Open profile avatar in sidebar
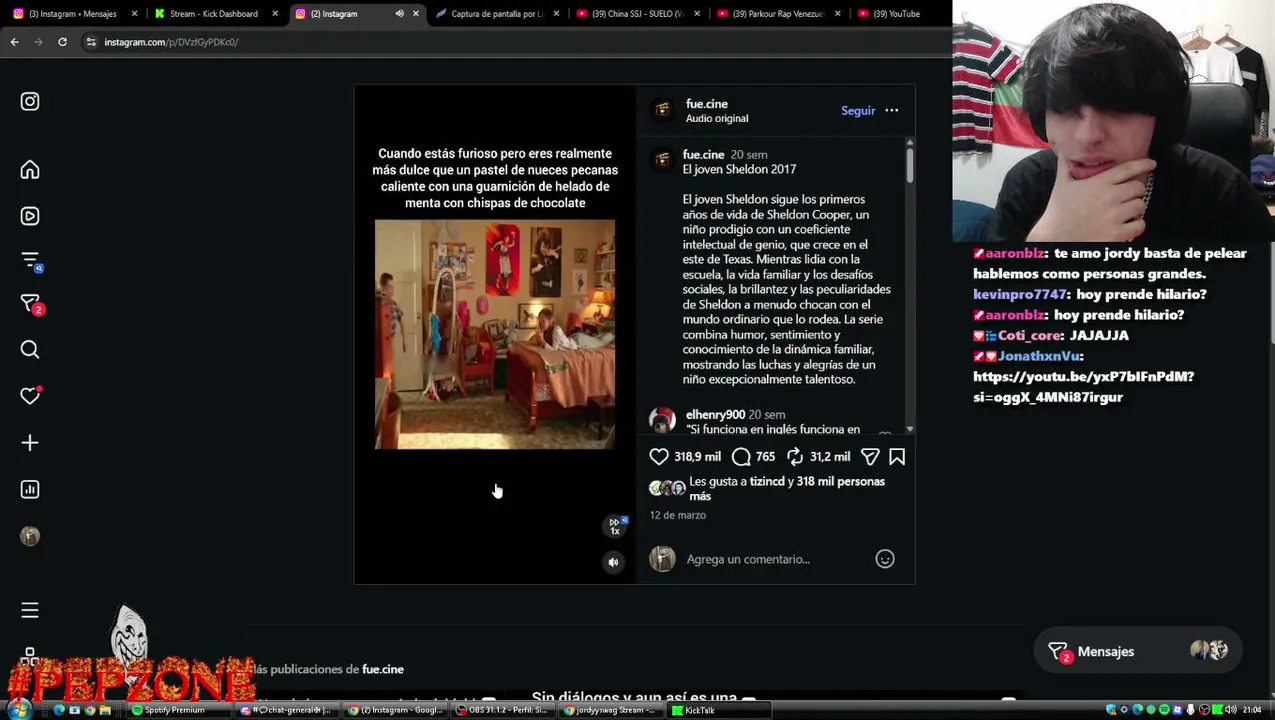The height and width of the screenshot is (720, 1275). click(x=30, y=536)
